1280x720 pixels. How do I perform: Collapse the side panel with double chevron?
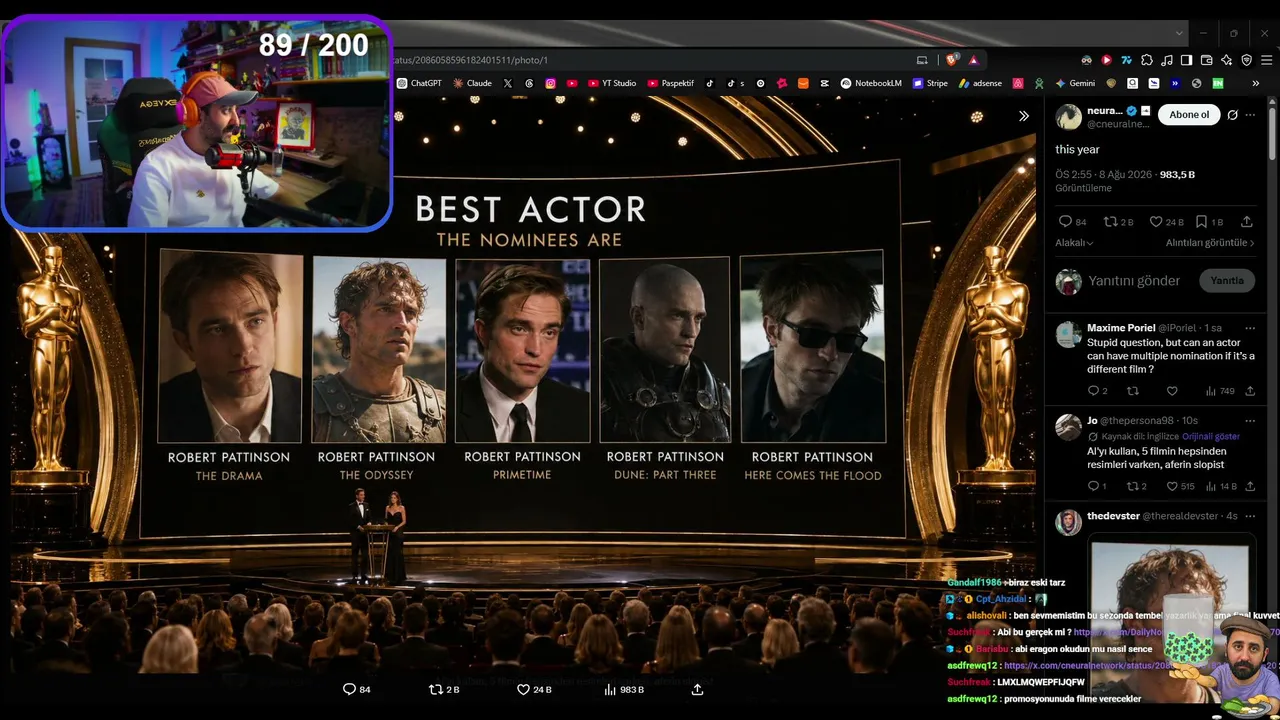click(1024, 116)
